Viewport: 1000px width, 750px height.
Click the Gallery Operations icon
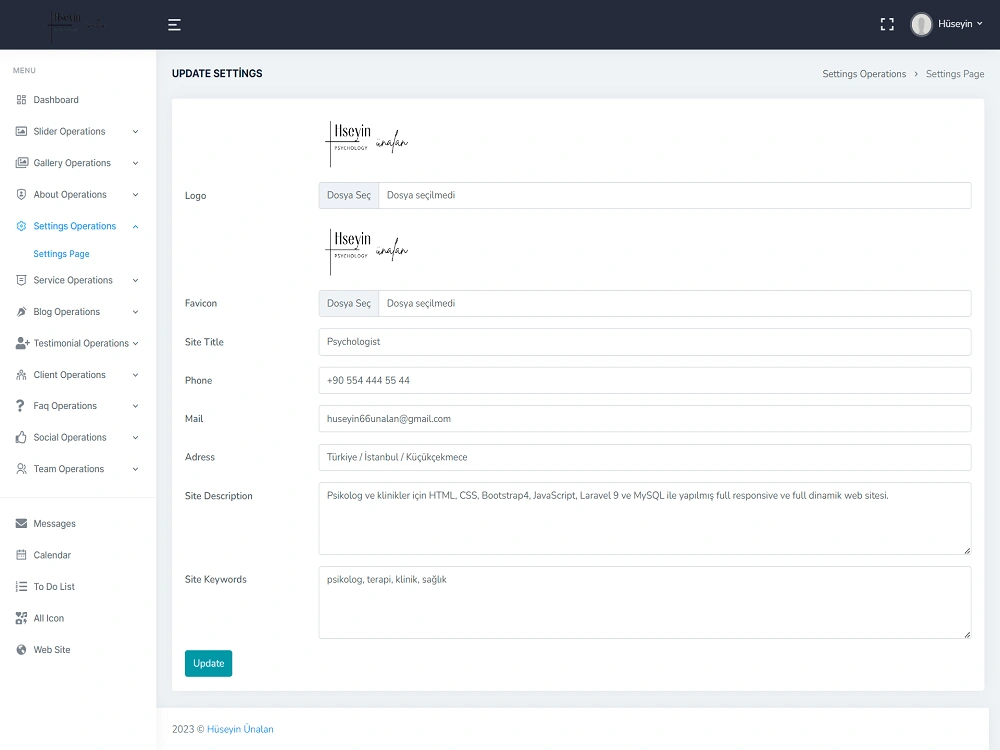click(x=21, y=163)
